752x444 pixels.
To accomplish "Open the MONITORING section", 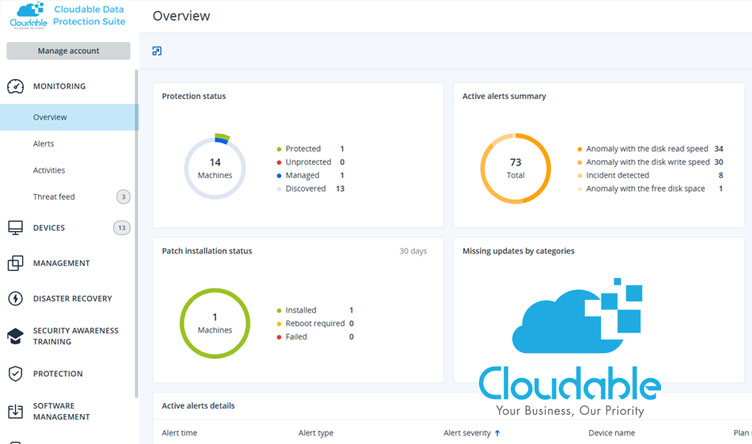I will (x=59, y=86).
